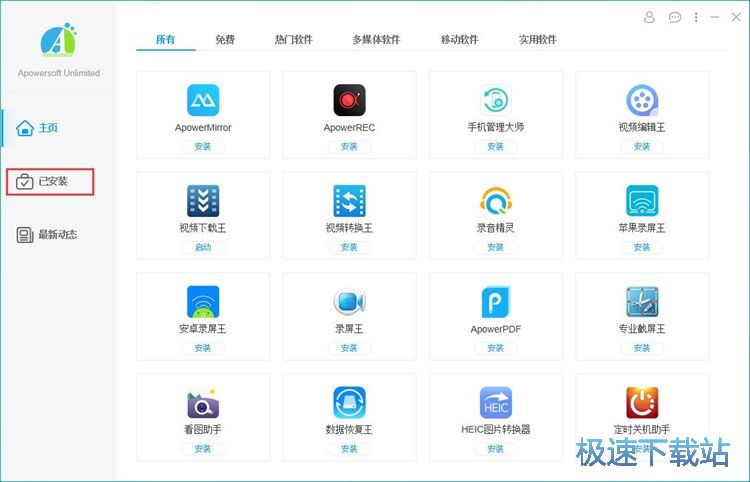Click the ApowerPDF name label
Image resolution: width=750 pixels, height=482 pixels.
pos(496,329)
